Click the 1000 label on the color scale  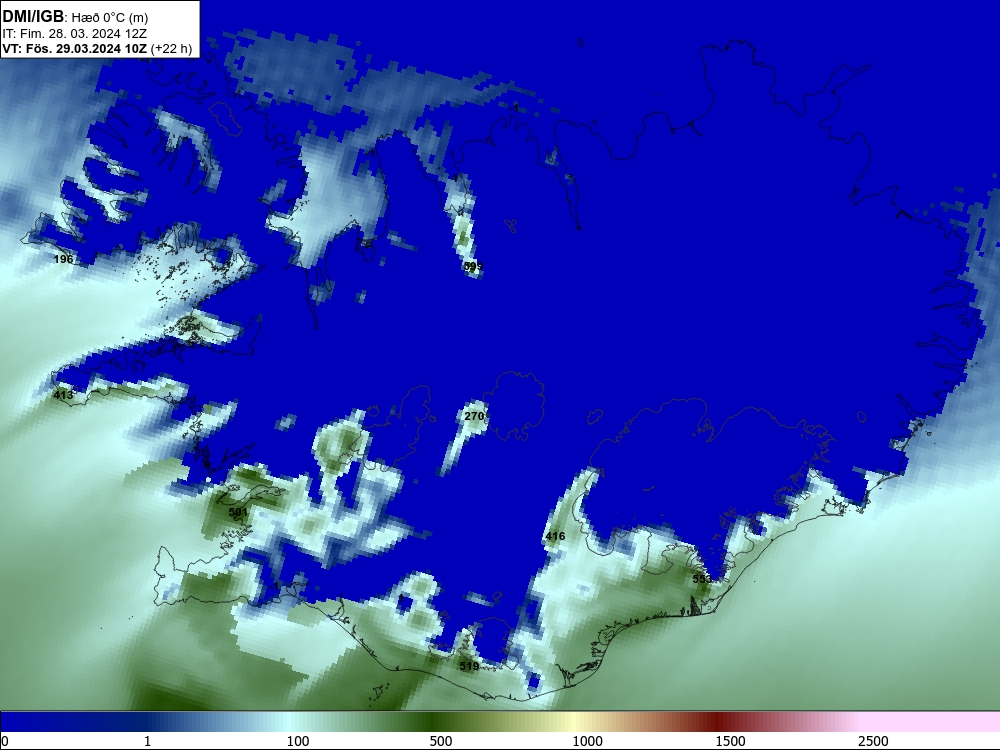click(587, 741)
